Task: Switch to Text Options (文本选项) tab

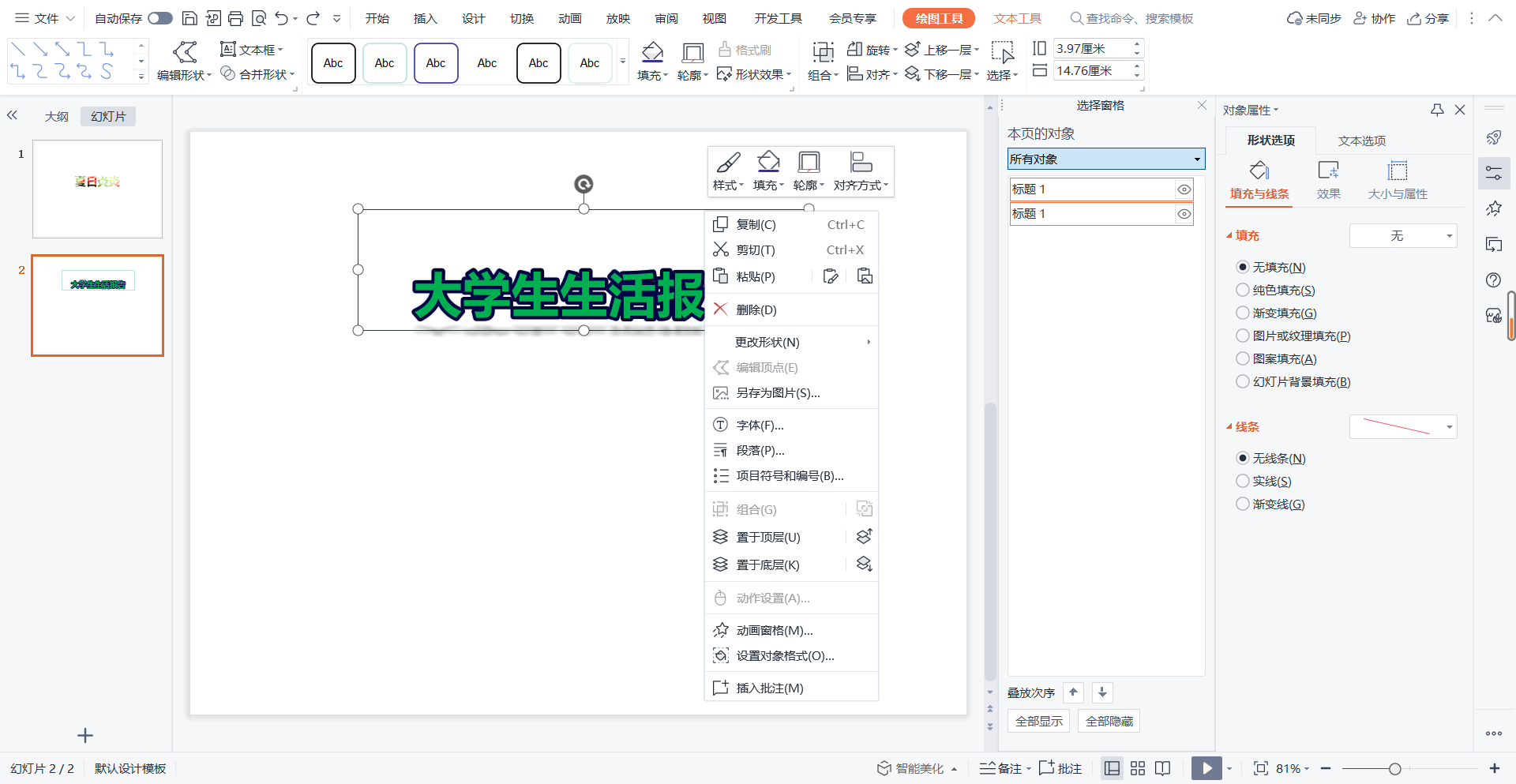Action: pyautogui.click(x=1361, y=141)
